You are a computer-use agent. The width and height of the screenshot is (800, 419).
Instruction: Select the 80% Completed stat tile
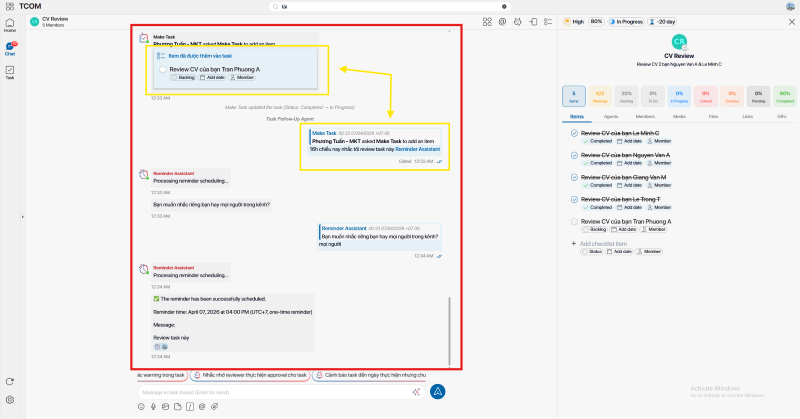(x=785, y=96)
